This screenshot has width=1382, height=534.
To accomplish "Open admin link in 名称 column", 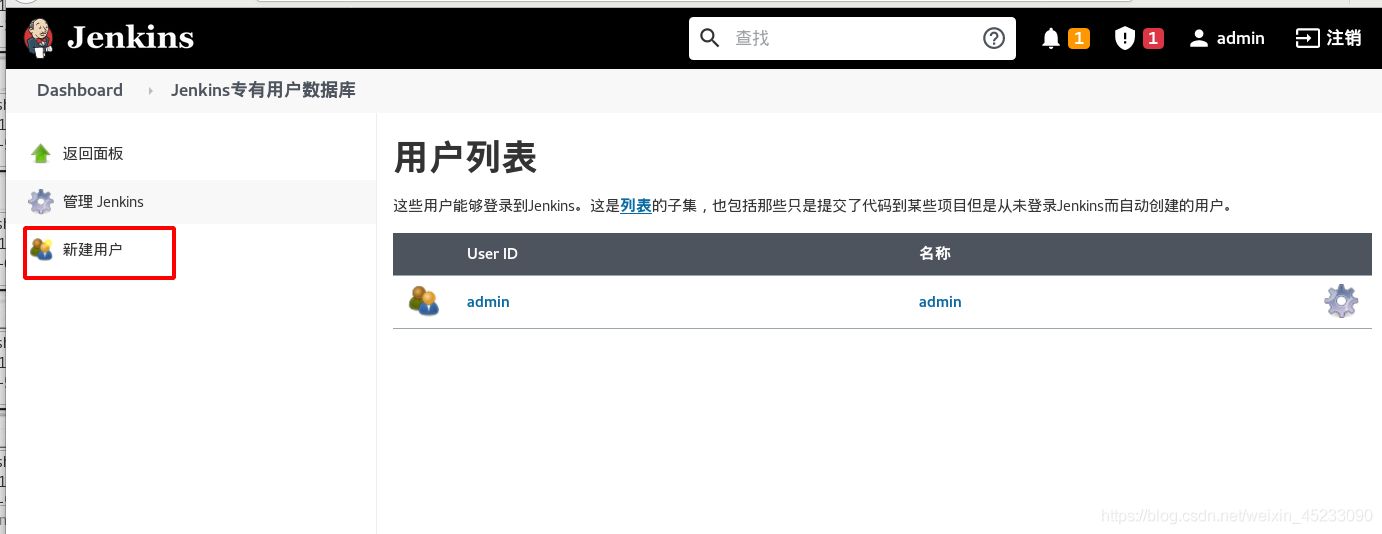I will pos(940,302).
